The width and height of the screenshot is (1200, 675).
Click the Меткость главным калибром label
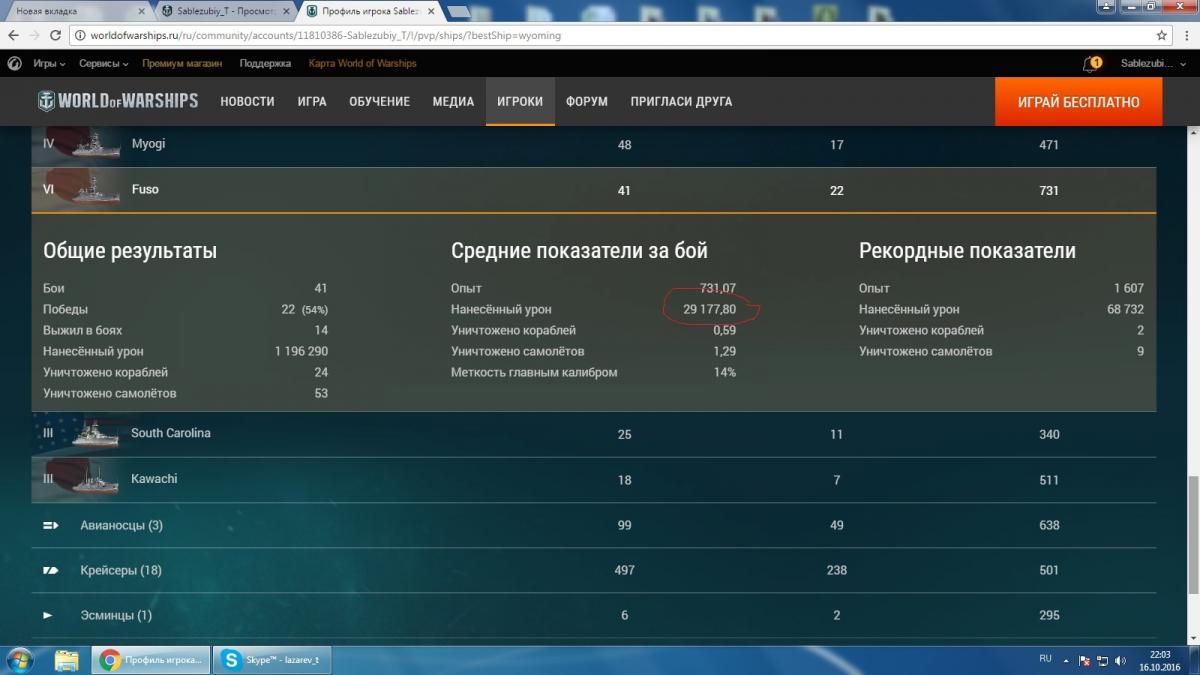534,372
